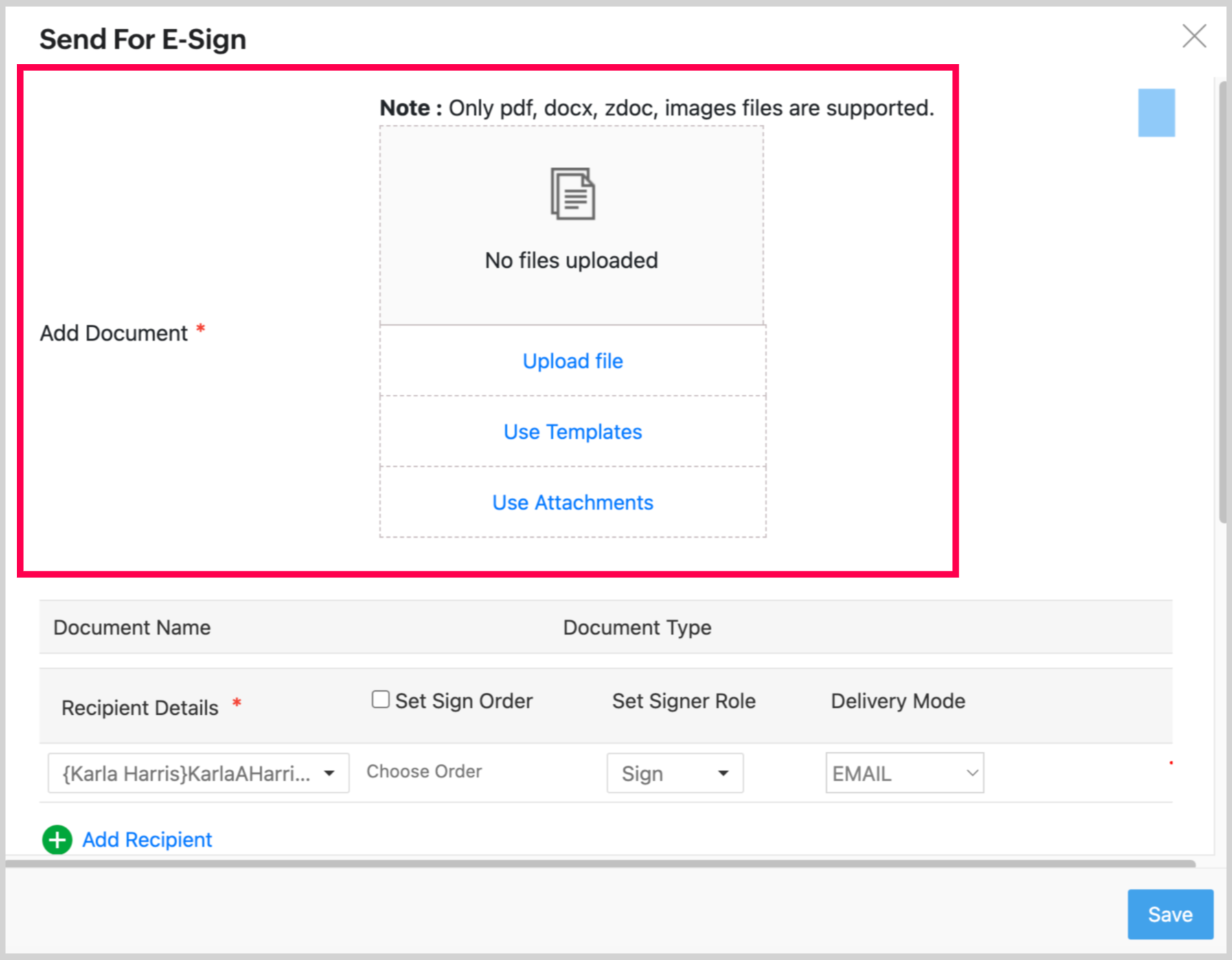Click the Document Type column header
1232x960 pixels.
click(x=637, y=628)
